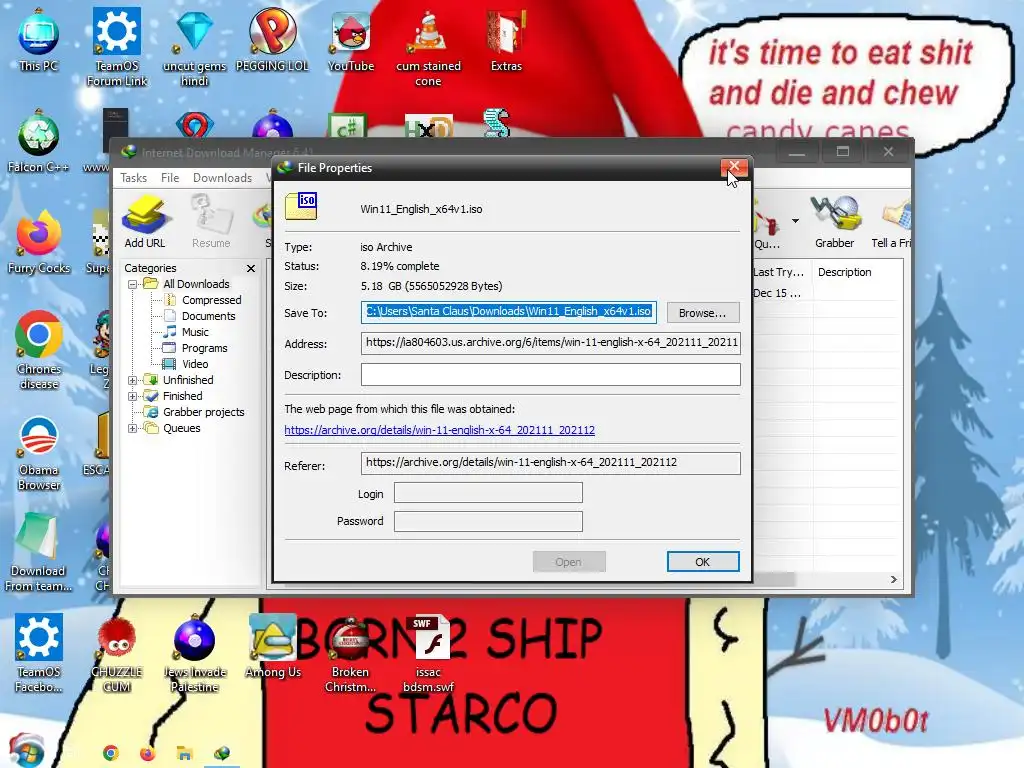The image size is (1024, 768).
Task: Select the Among Us desktop icon
Action: click(x=273, y=647)
